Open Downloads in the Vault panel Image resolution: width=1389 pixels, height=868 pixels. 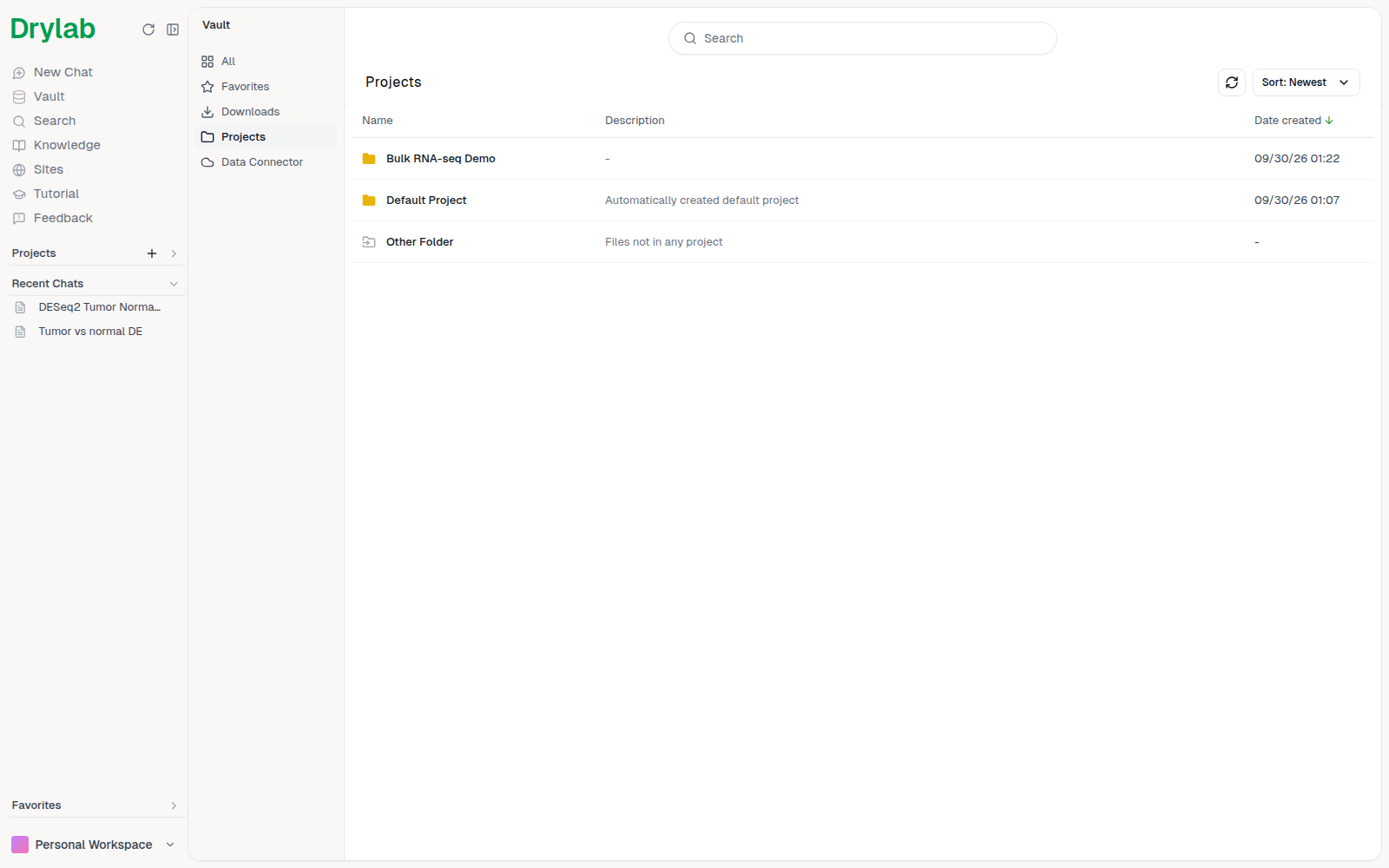(266, 112)
